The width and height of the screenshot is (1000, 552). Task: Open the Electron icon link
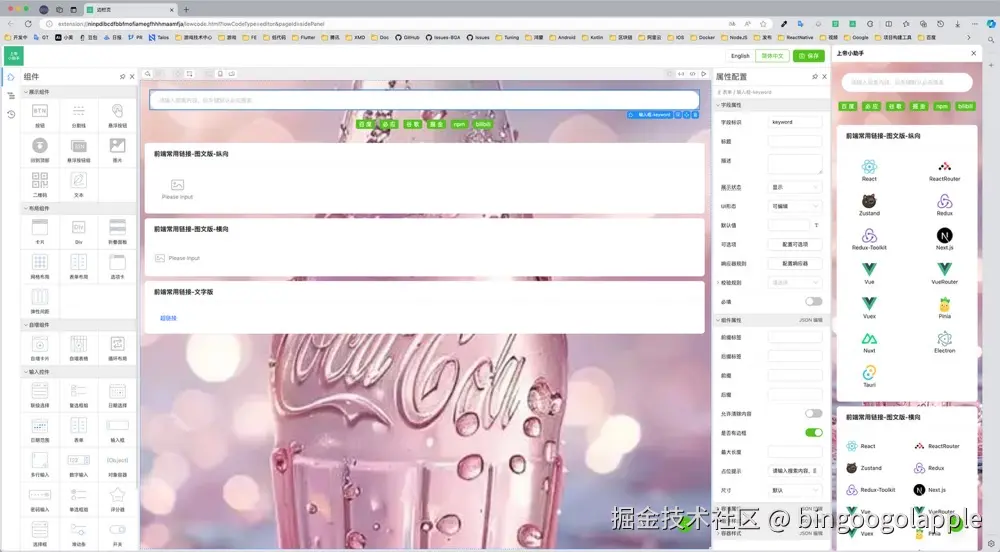click(x=944, y=340)
